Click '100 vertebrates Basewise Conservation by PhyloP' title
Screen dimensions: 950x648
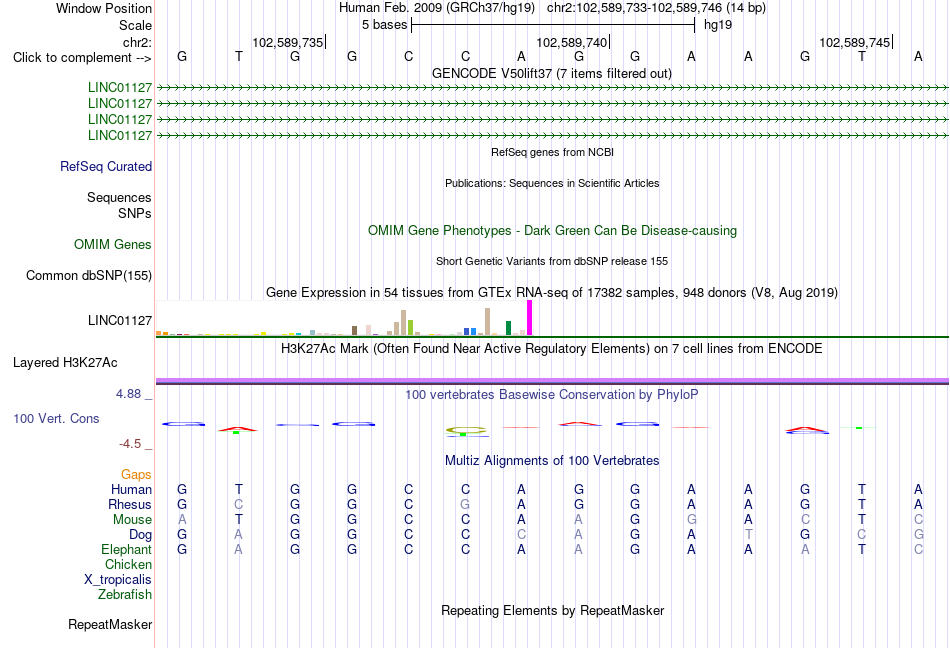pos(552,395)
